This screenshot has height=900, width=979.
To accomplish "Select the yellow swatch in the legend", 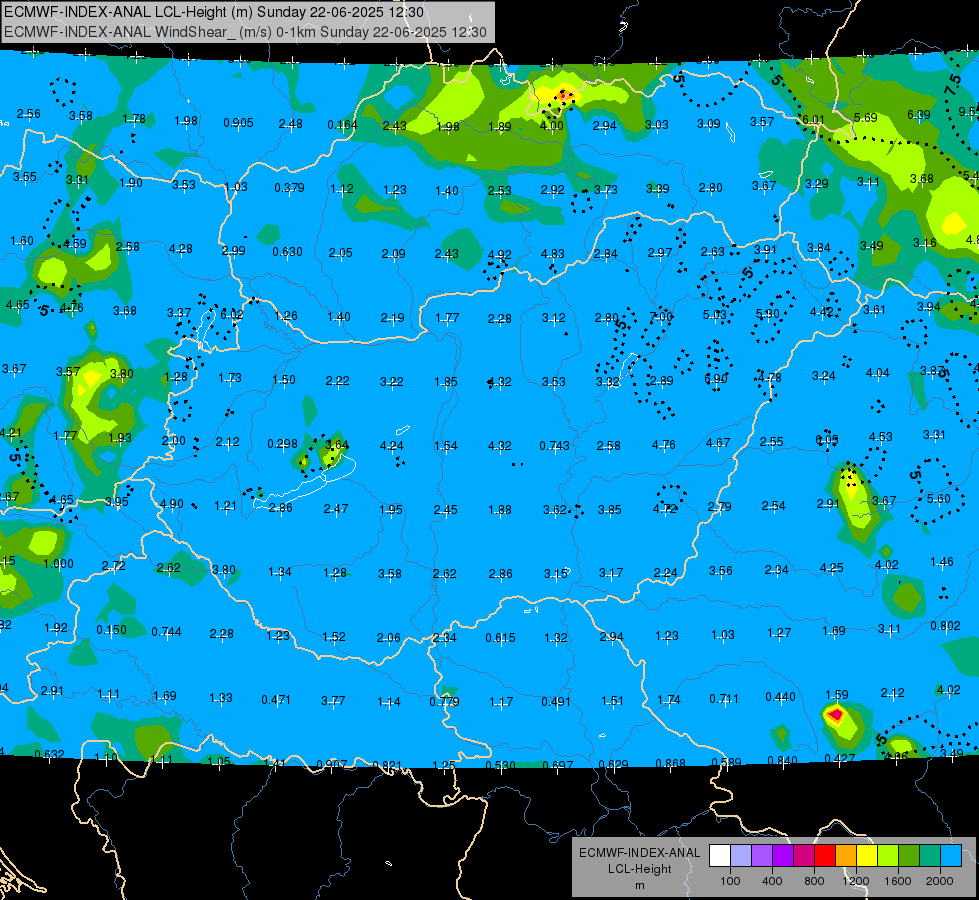I will 867,856.
